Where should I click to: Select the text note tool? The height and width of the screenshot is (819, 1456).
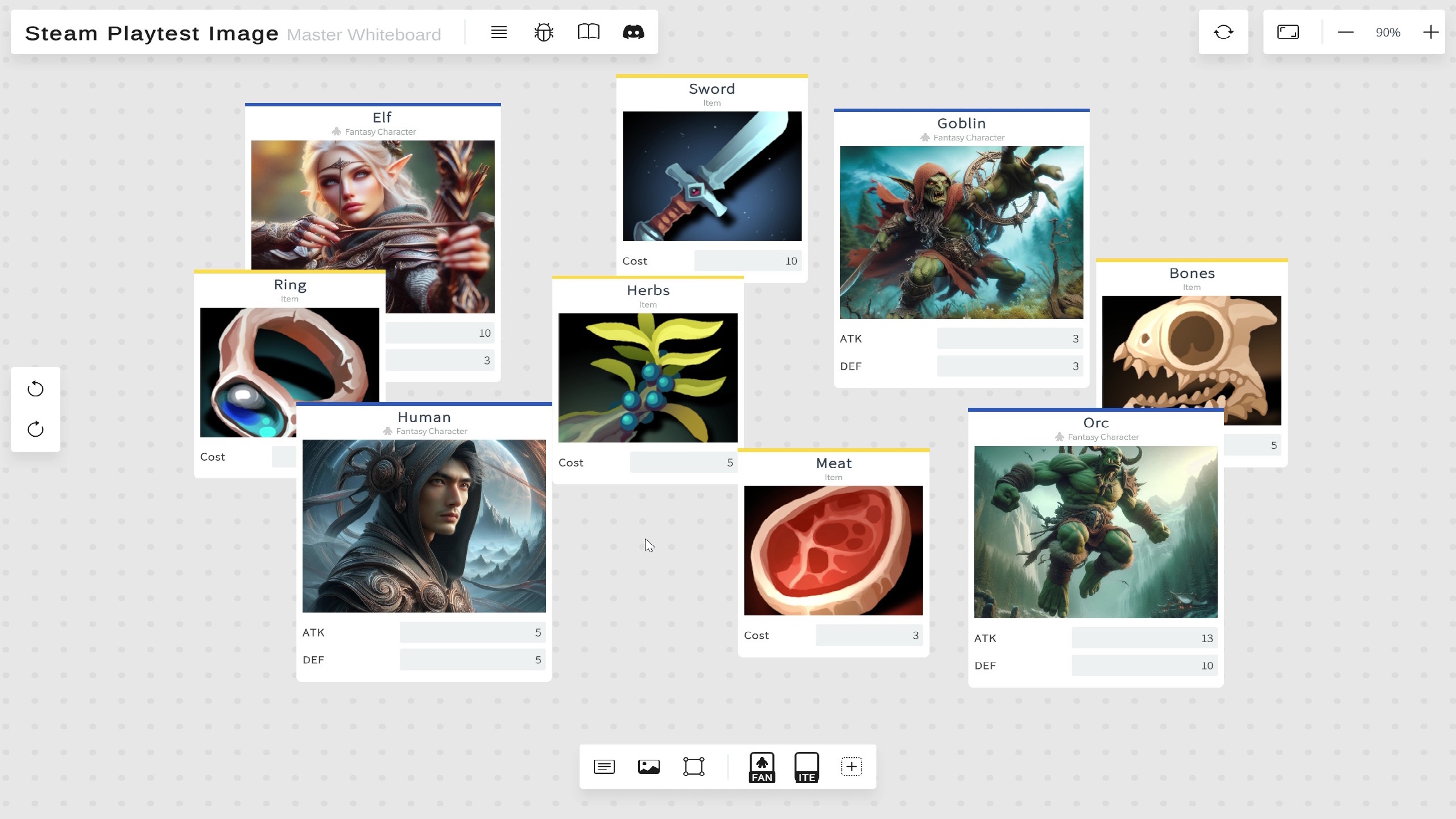(x=604, y=767)
